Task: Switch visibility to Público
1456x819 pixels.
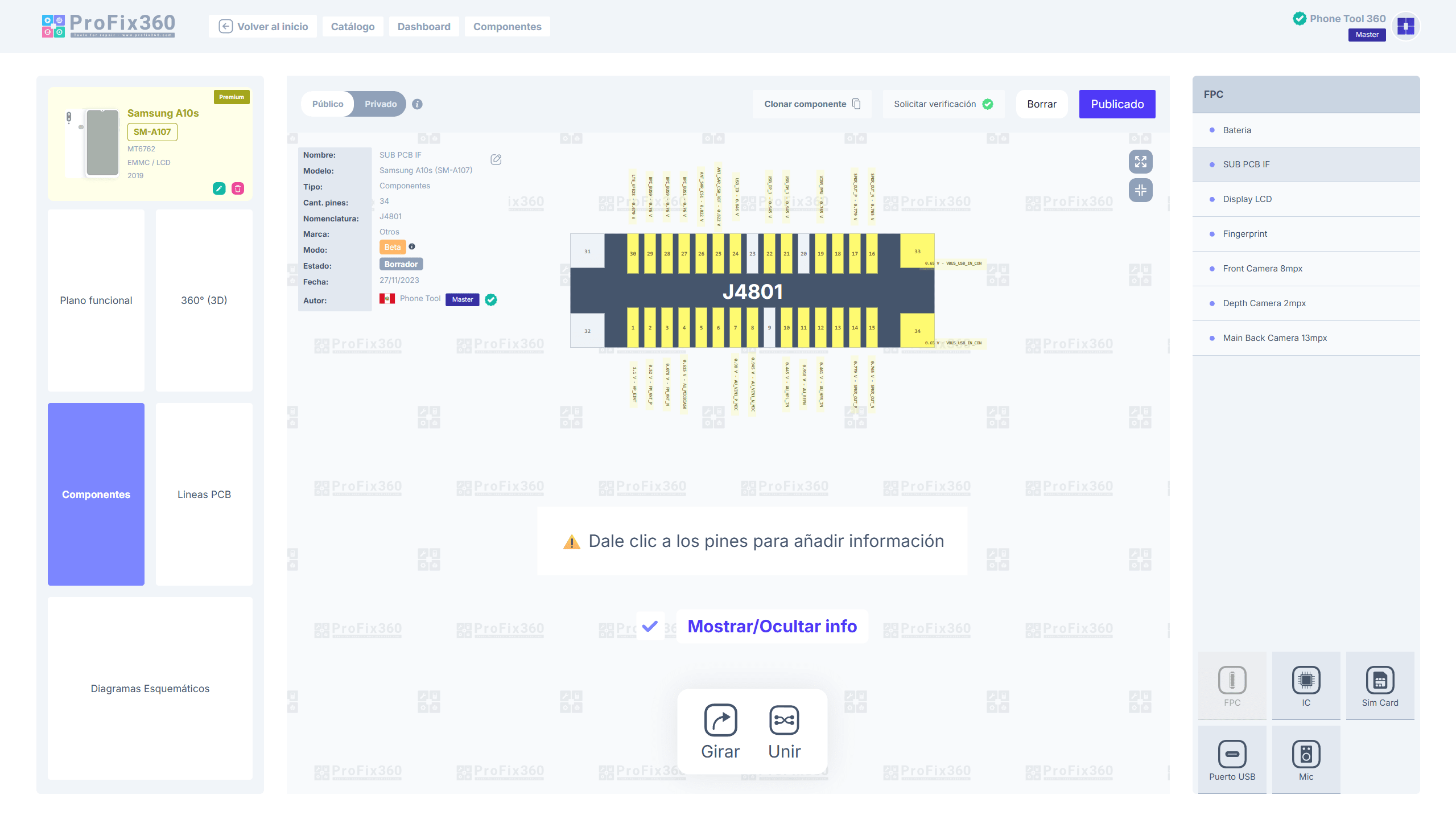Action: (328, 104)
